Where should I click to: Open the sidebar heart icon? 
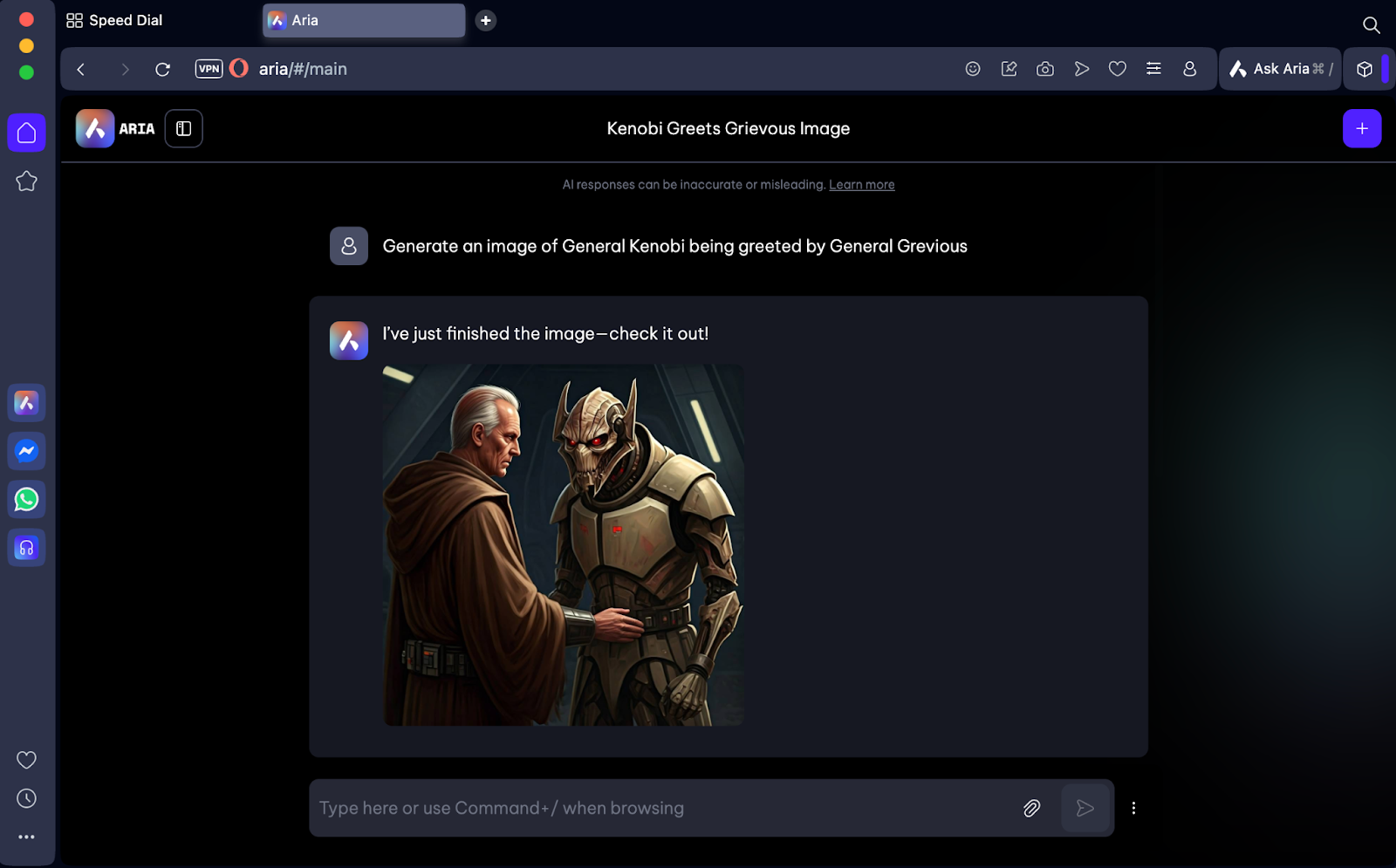pyautogui.click(x=27, y=760)
